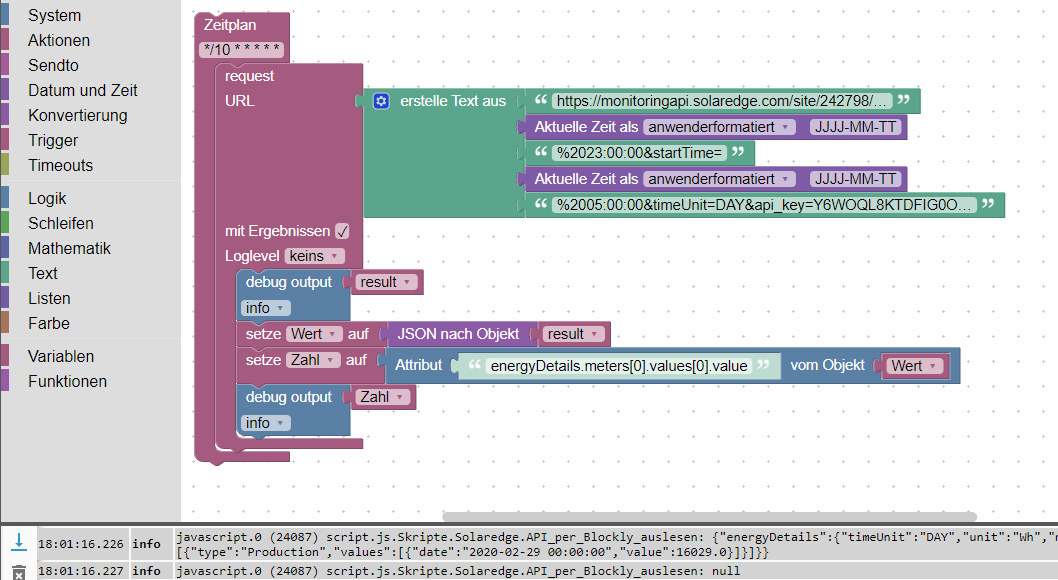Edit first JJJJ-MM-TT date format field
Viewport: 1058px width, 580px height.
[856, 127]
